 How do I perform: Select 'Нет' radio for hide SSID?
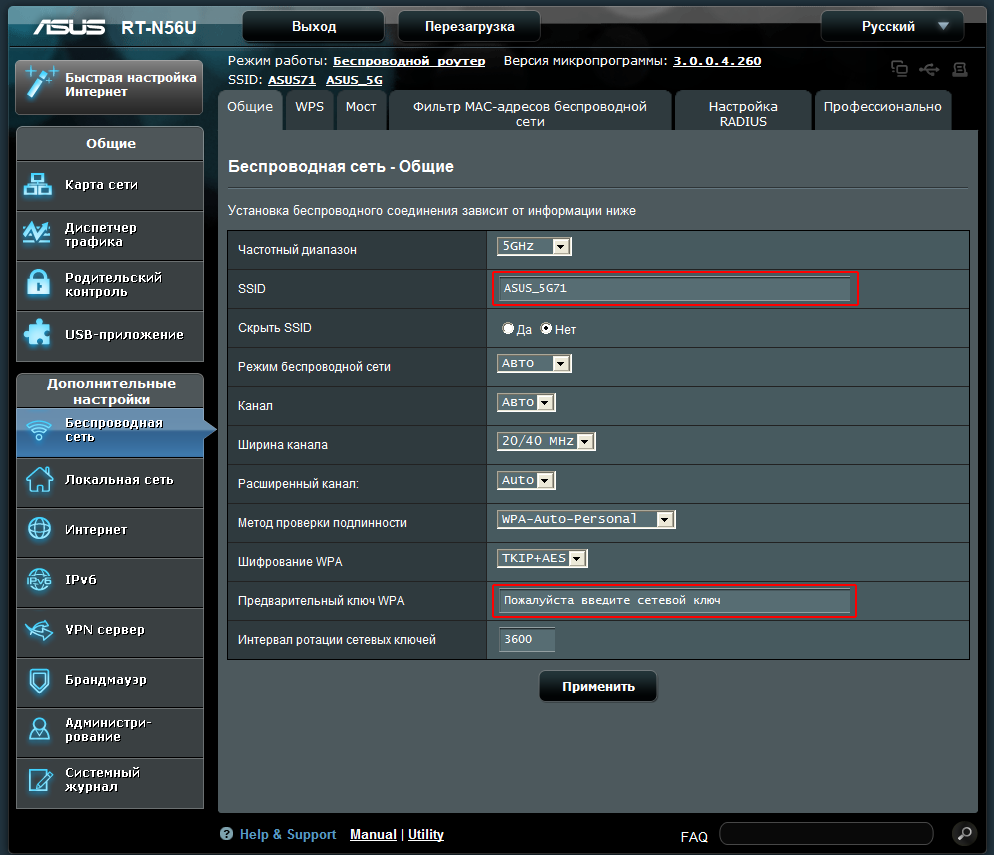546,328
